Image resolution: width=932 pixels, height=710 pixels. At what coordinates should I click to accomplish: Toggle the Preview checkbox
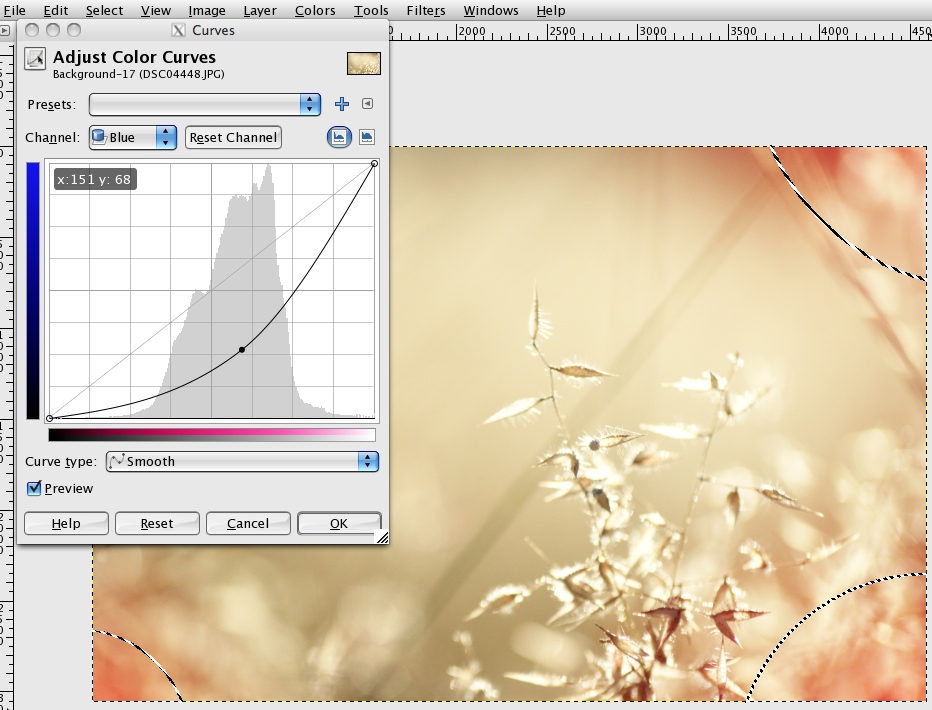tap(34, 488)
